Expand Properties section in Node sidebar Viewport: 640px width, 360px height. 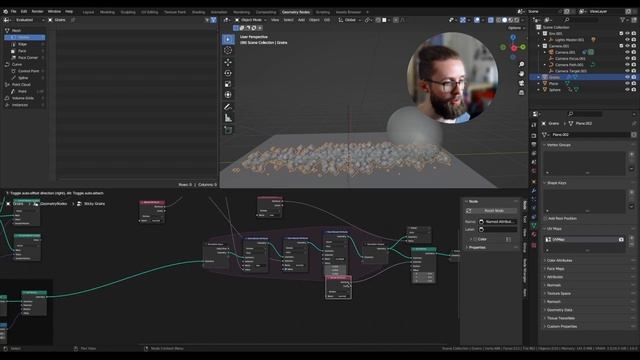[x=477, y=247]
